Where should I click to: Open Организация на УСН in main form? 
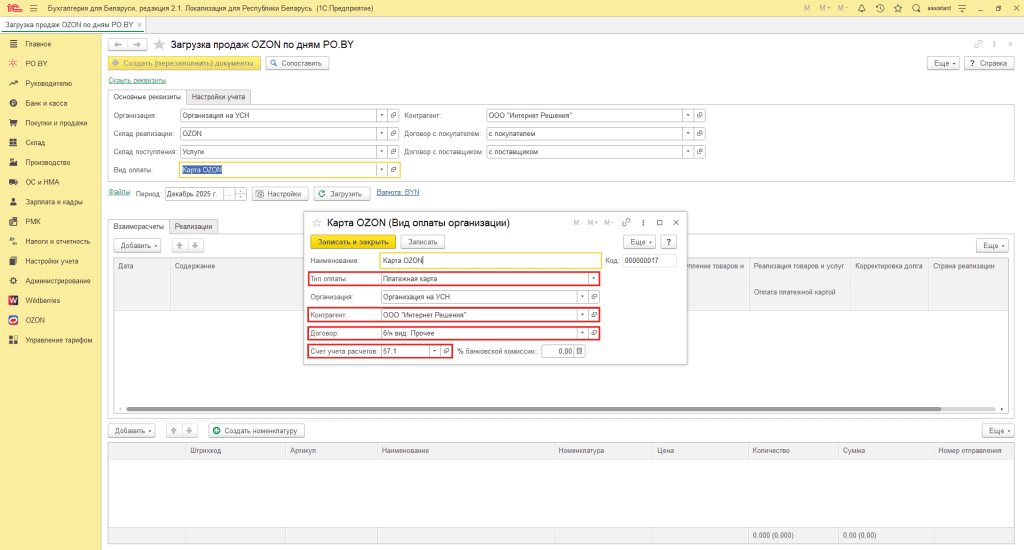click(x=393, y=116)
